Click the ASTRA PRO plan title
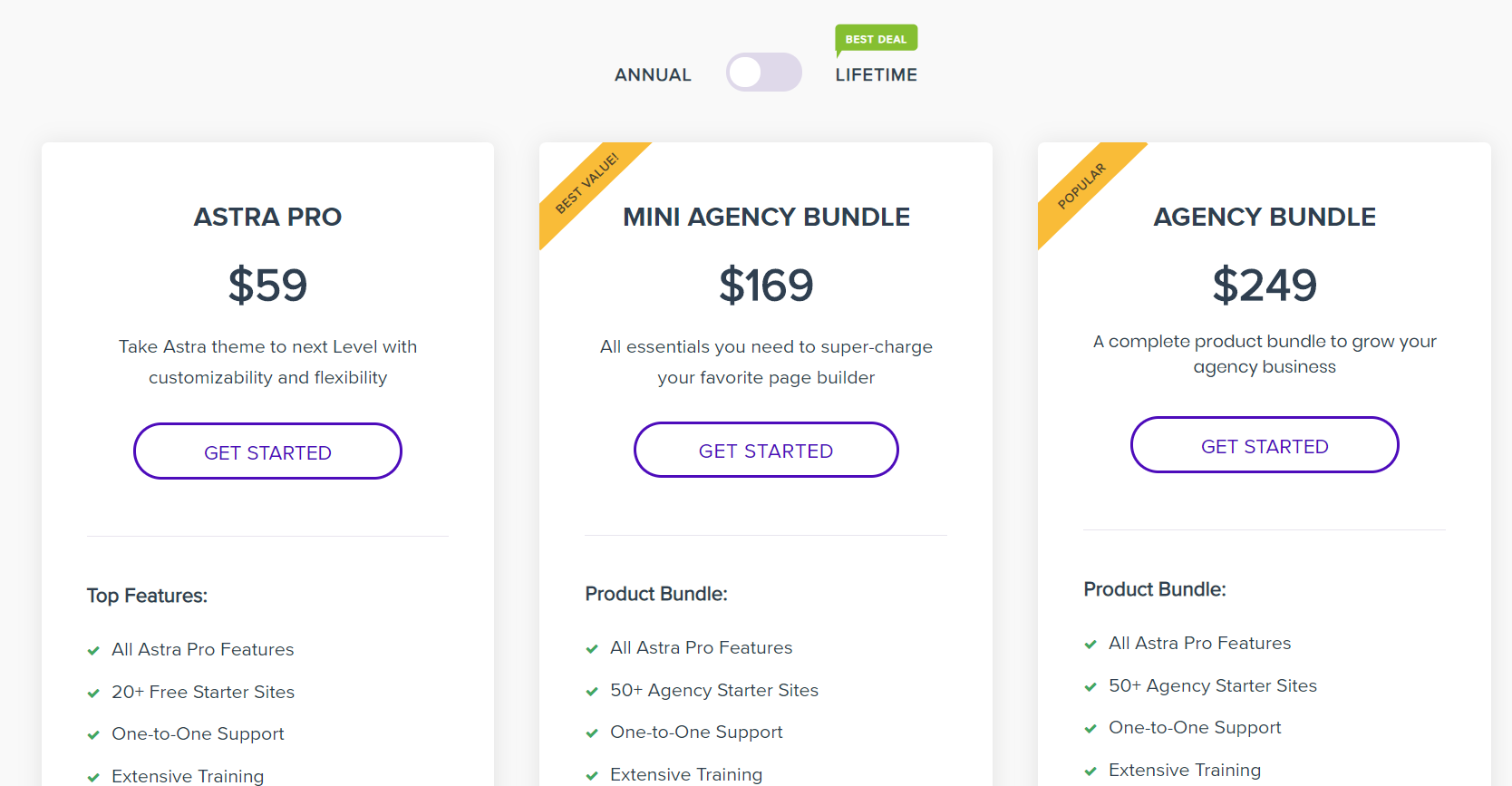This screenshot has height=786, width=1512. (267, 218)
